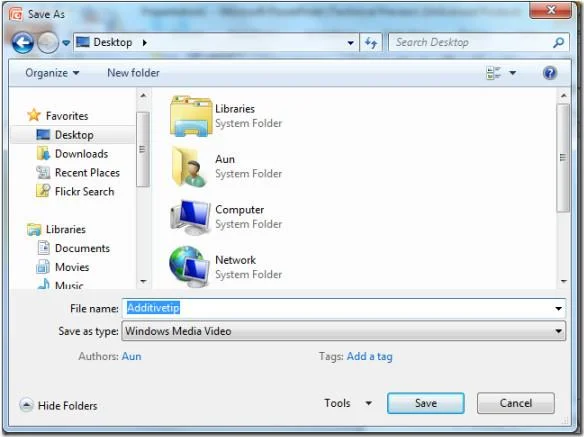This screenshot has width=584, height=437.
Task: Open the Organize menu
Action: (x=52, y=73)
